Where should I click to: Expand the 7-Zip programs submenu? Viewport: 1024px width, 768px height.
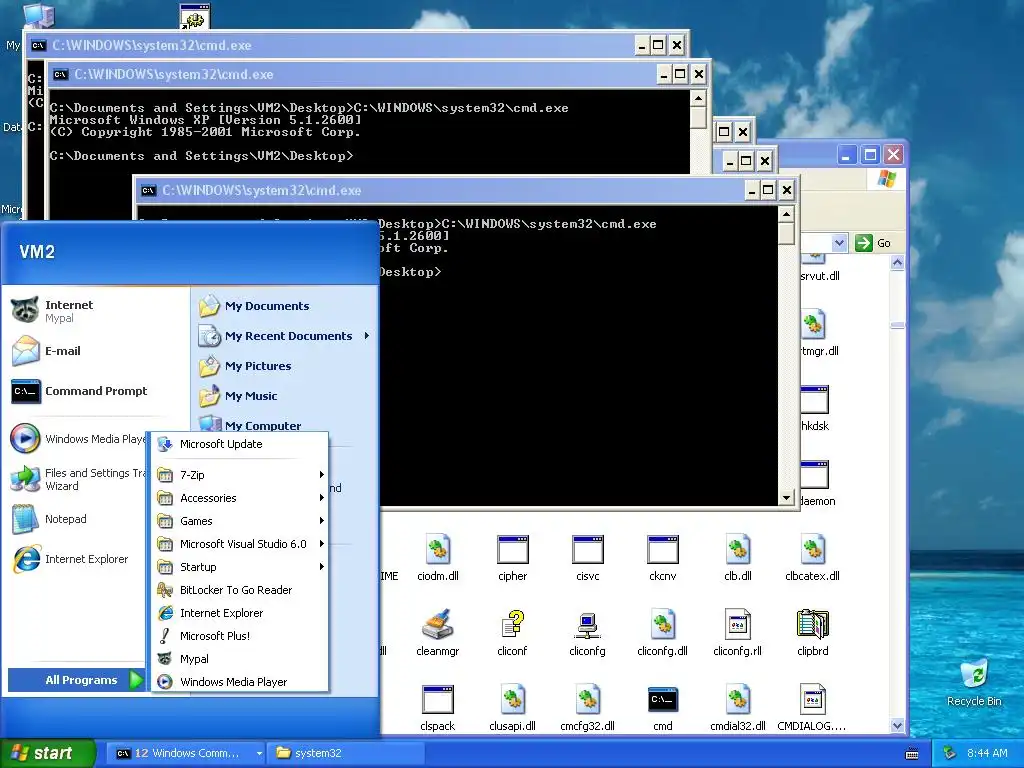[x=240, y=475]
